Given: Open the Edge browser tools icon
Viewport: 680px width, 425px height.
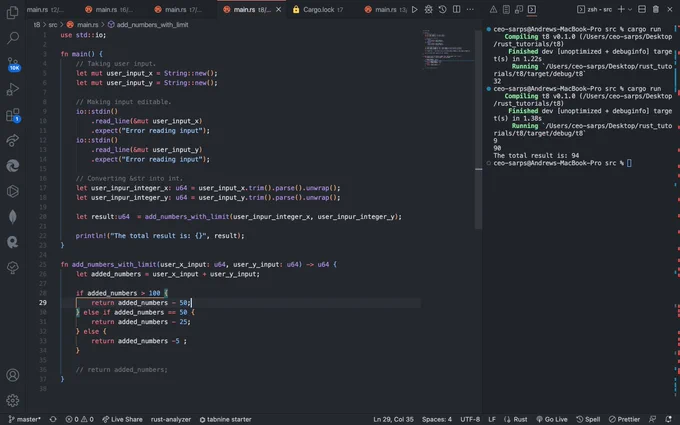Looking at the screenshot, I should tap(13, 166).
